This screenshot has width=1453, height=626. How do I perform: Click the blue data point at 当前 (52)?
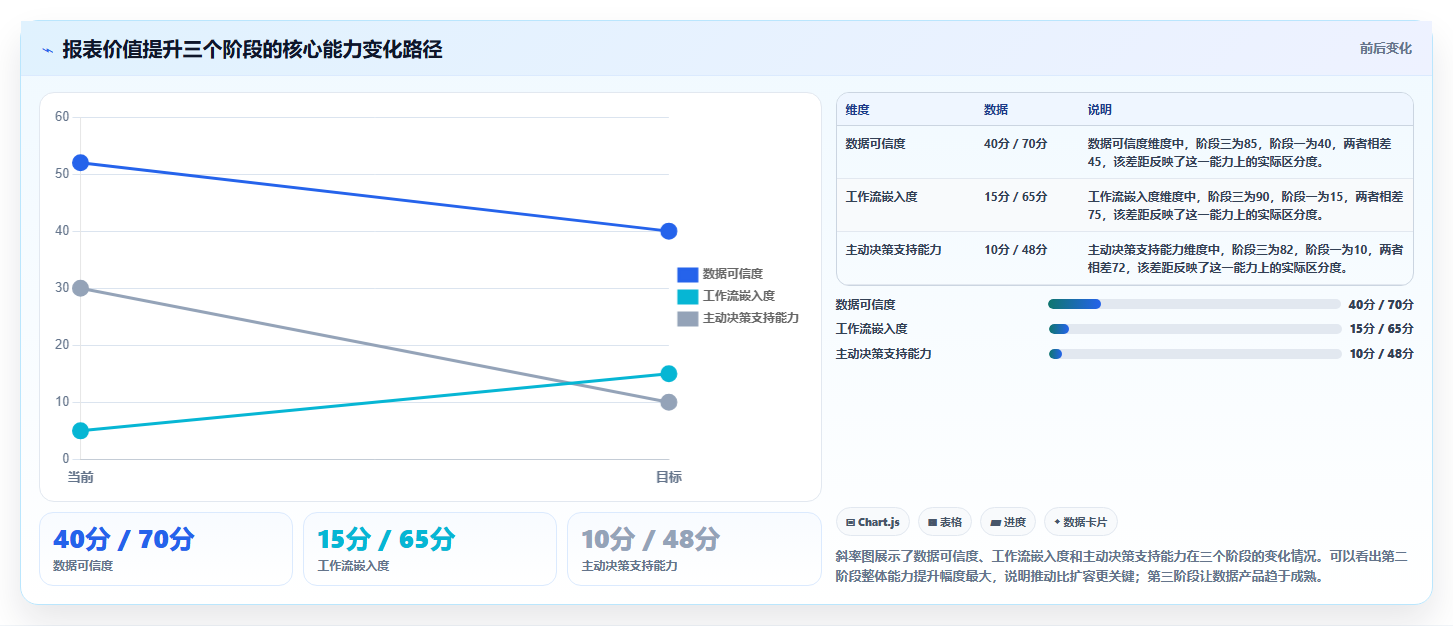tap(81, 163)
